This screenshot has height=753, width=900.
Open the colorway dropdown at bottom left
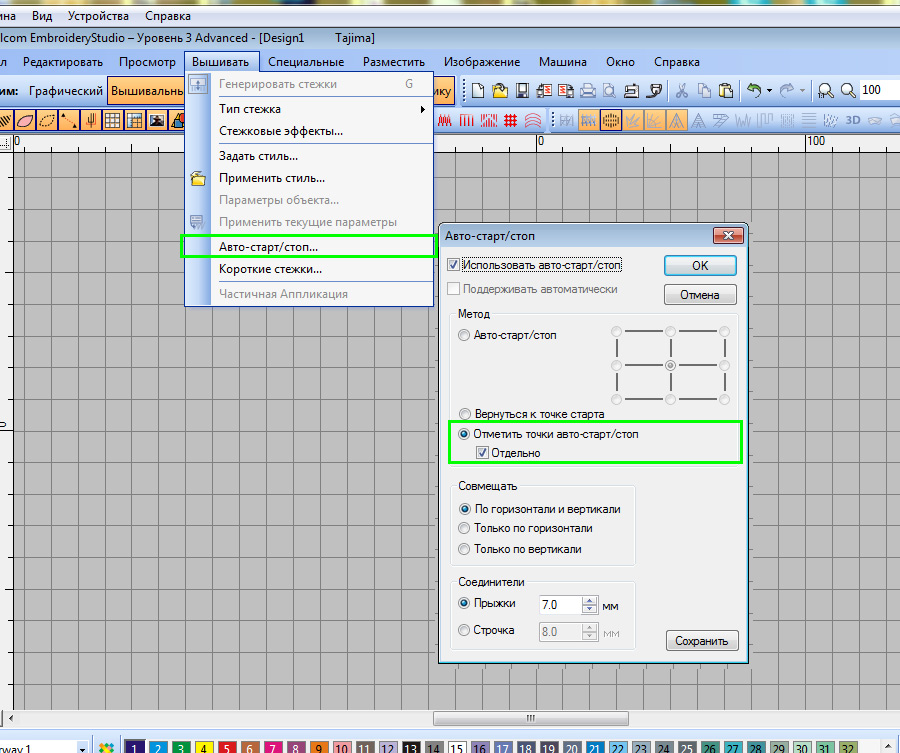(x=83, y=748)
